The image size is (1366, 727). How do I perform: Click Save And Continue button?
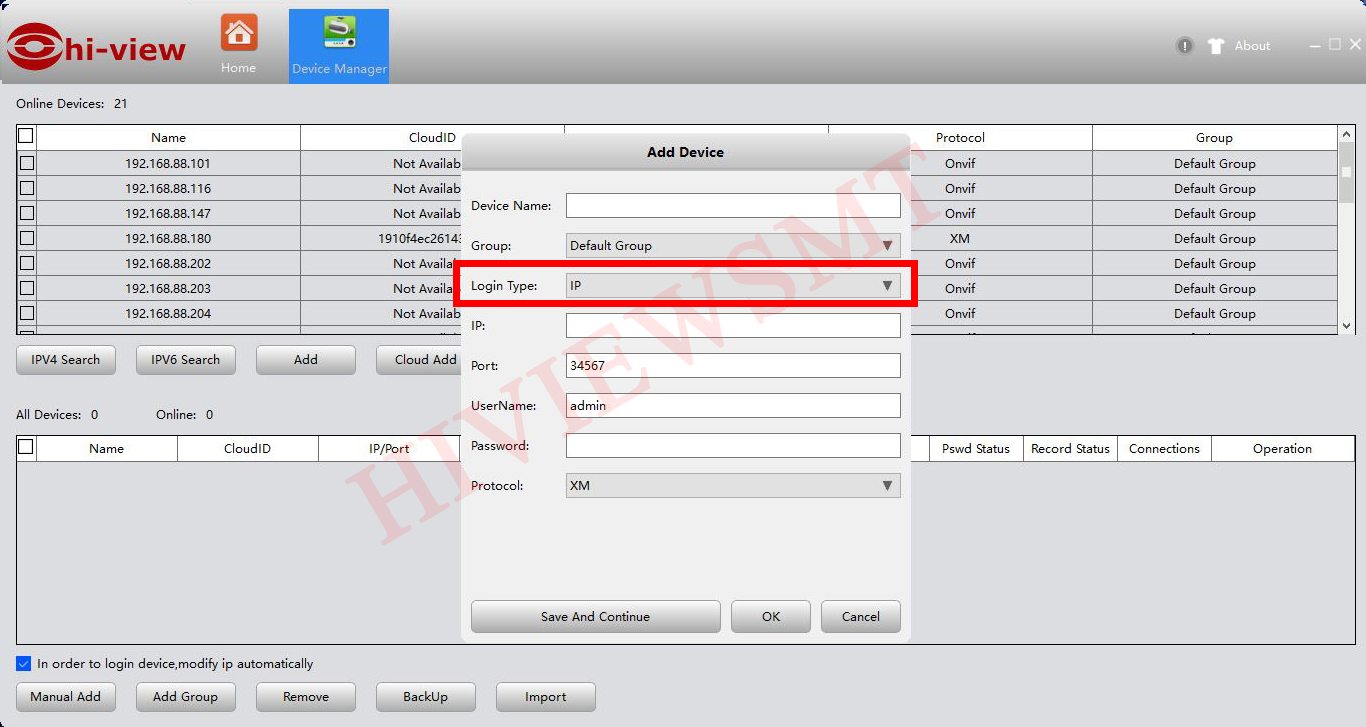coord(595,617)
